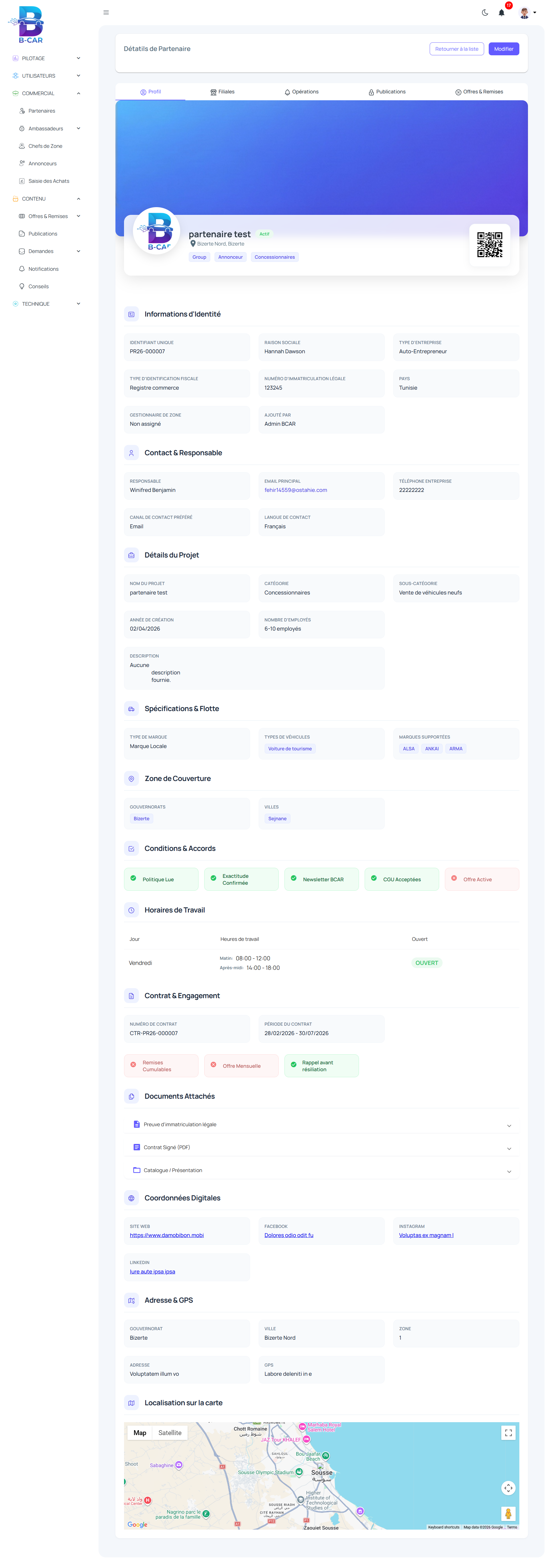
Task: Click the Informations d'Identité section icon
Action: pos(131,314)
